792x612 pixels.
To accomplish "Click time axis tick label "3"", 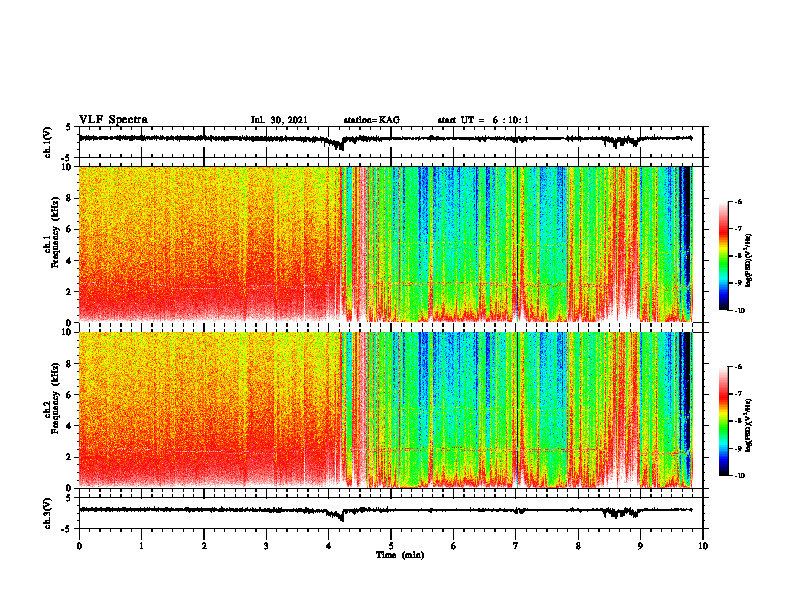I will coord(266,546).
